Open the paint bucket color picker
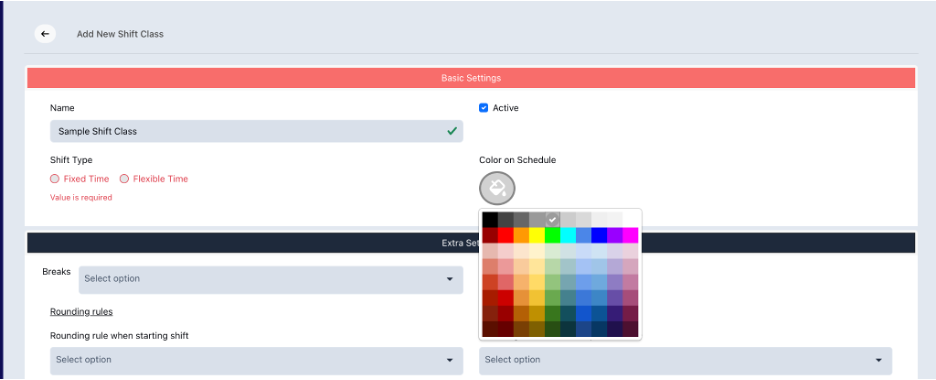This screenshot has width=936, height=380. pos(497,189)
